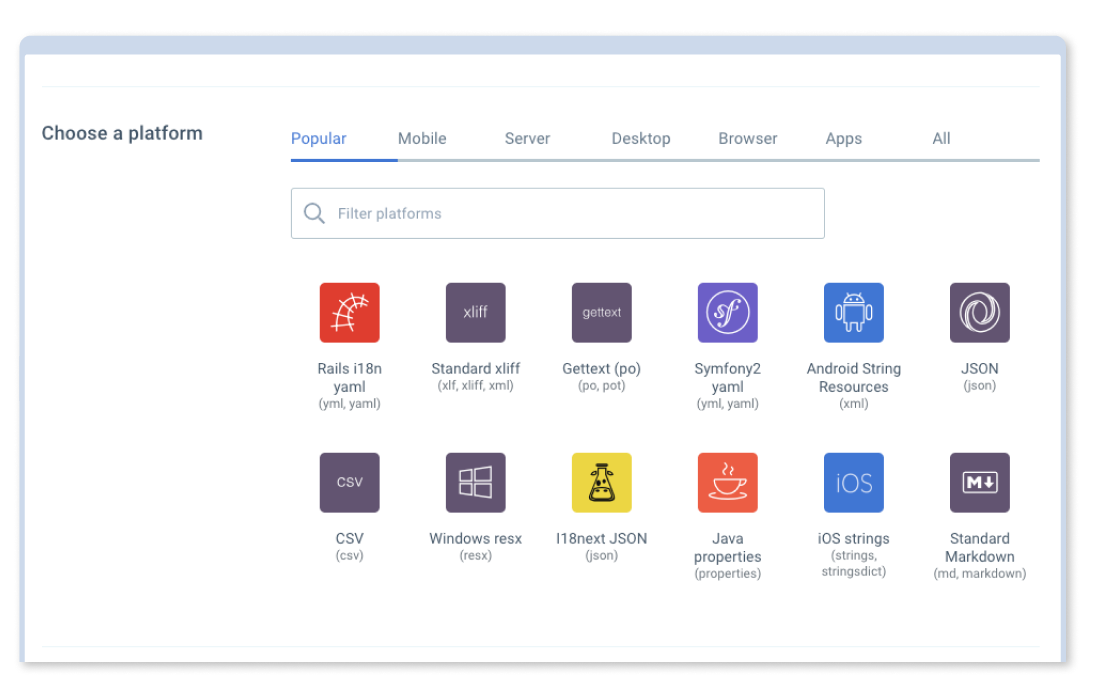1097x676 pixels.
Task: Switch to the Server tab
Action: (528, 139)
